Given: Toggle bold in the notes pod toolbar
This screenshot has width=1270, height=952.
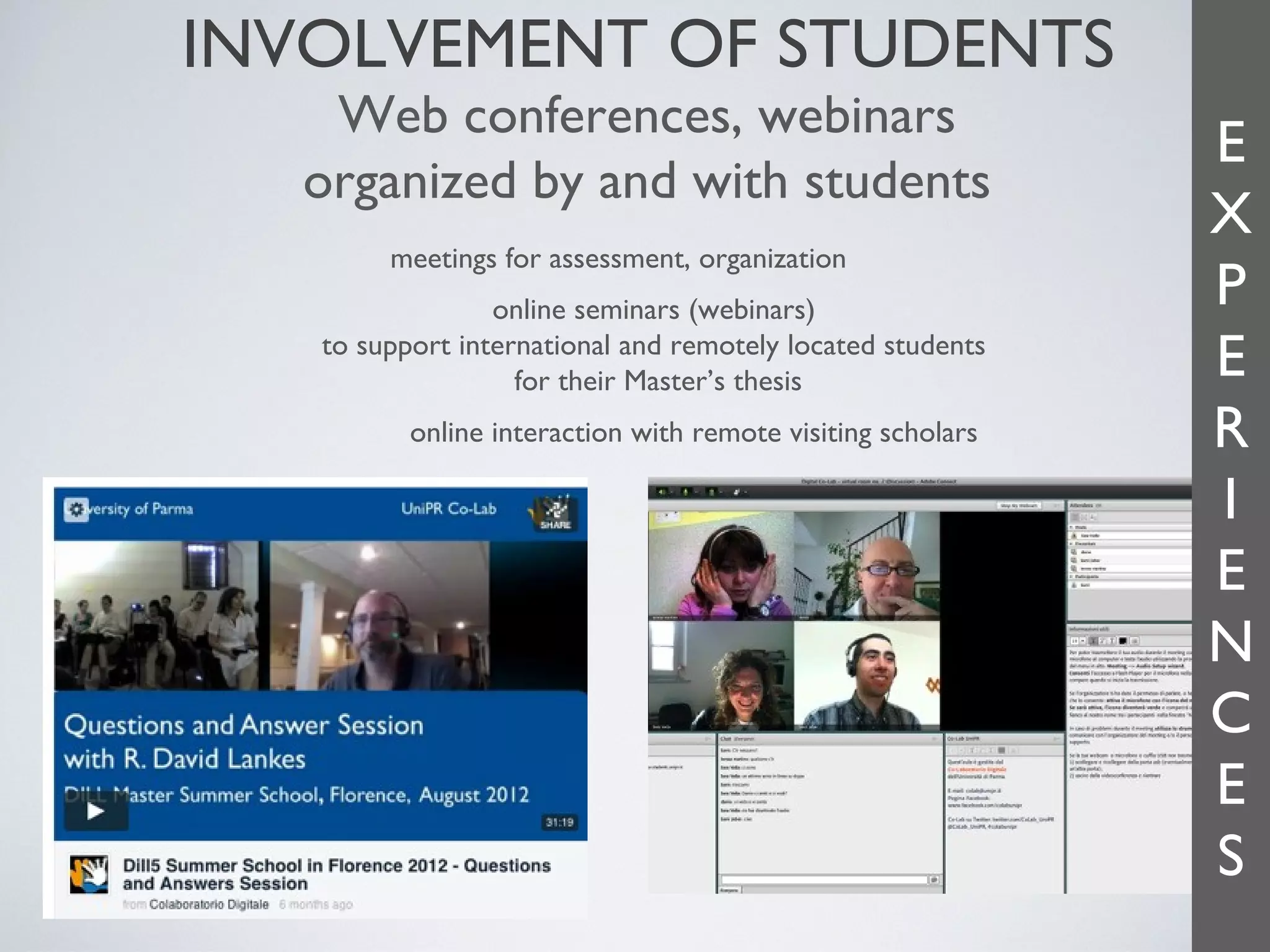Looking at the screenshot, I should click(x=1093, y=640).
